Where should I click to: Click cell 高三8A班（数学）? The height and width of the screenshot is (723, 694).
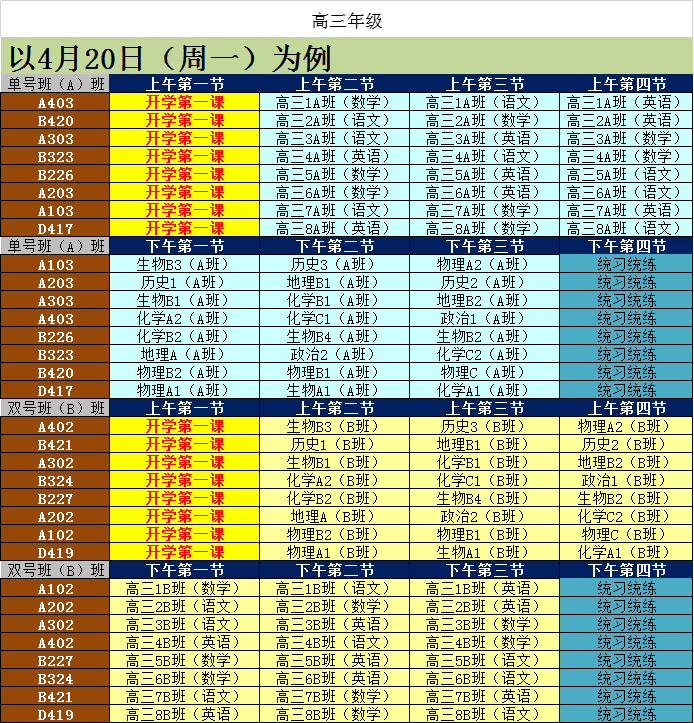pyautogui.click(x=485, y=228)
